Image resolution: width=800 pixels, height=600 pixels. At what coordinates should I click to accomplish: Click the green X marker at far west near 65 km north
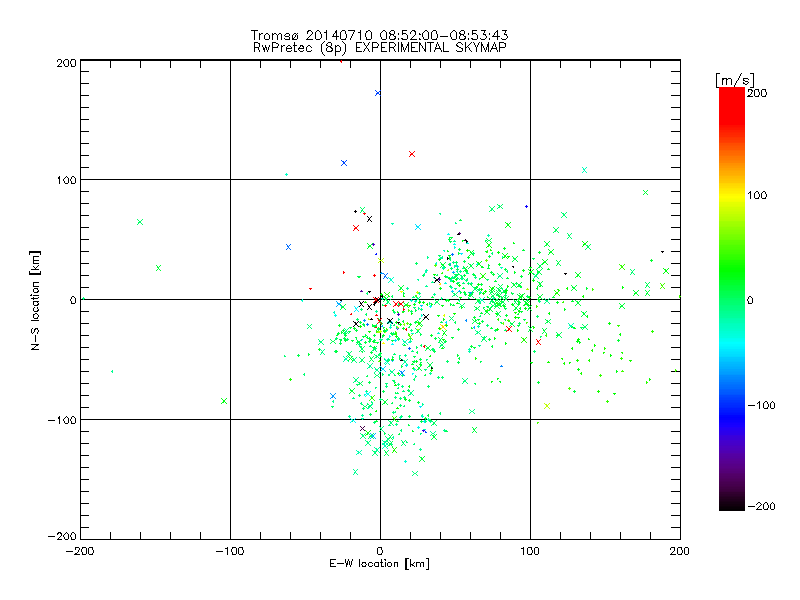click(140, 222)
